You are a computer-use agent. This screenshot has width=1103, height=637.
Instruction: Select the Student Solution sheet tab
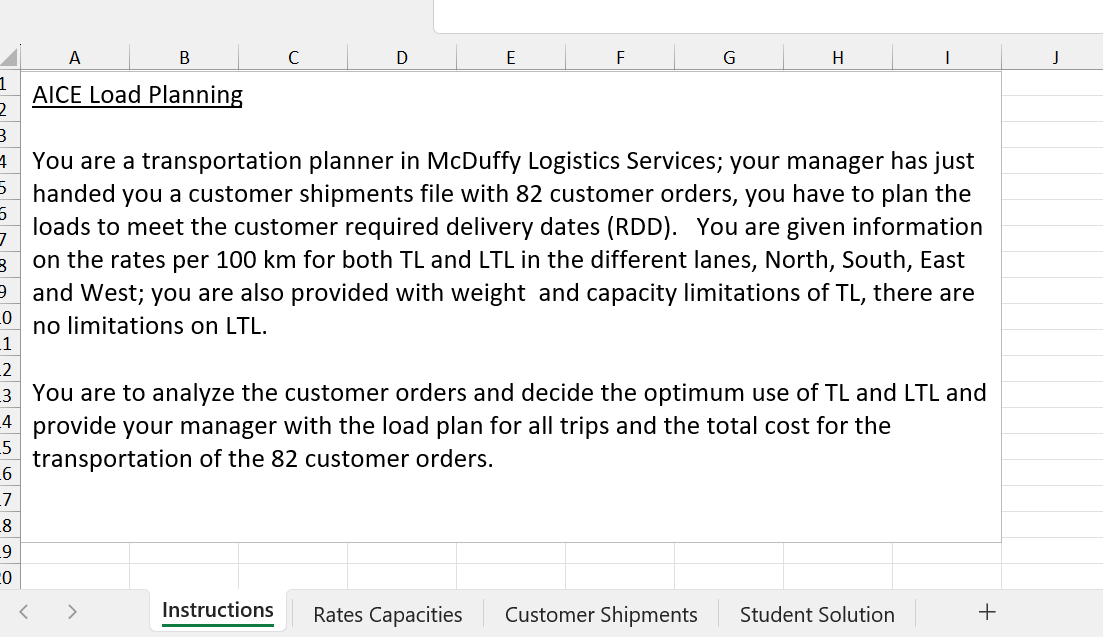point(817,614)
